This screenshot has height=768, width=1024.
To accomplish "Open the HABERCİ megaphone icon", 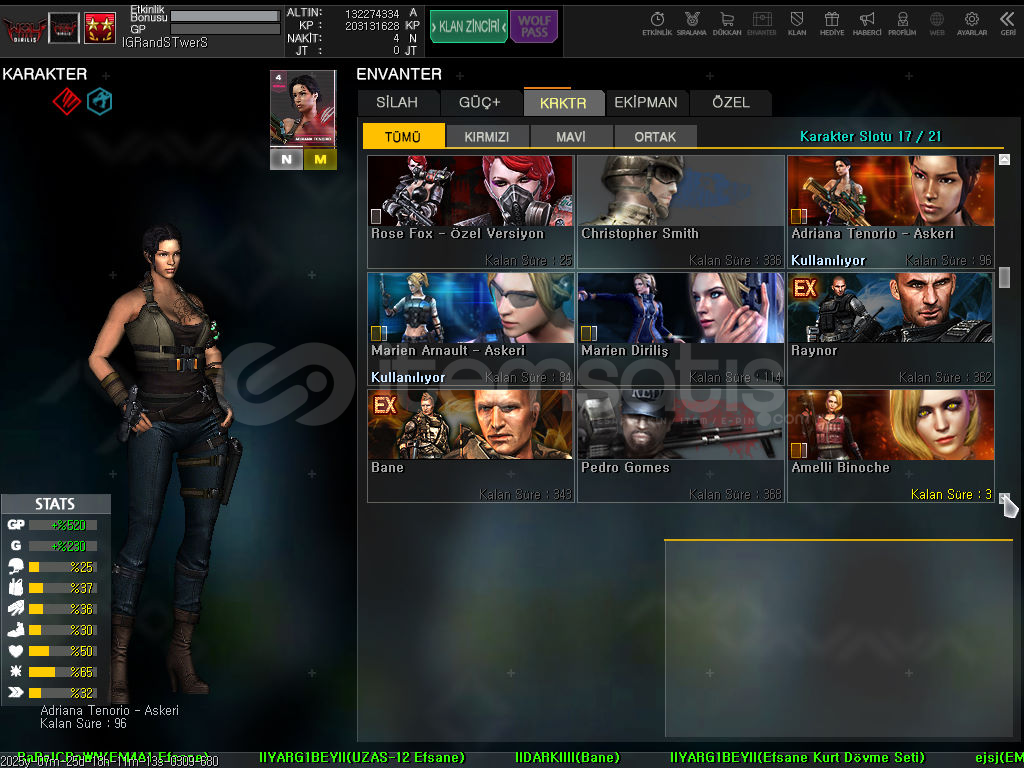I will click(867, 24).
